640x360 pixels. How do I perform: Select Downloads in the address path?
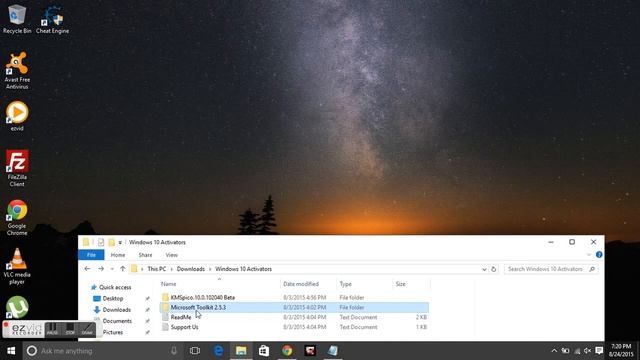(191, 269)
